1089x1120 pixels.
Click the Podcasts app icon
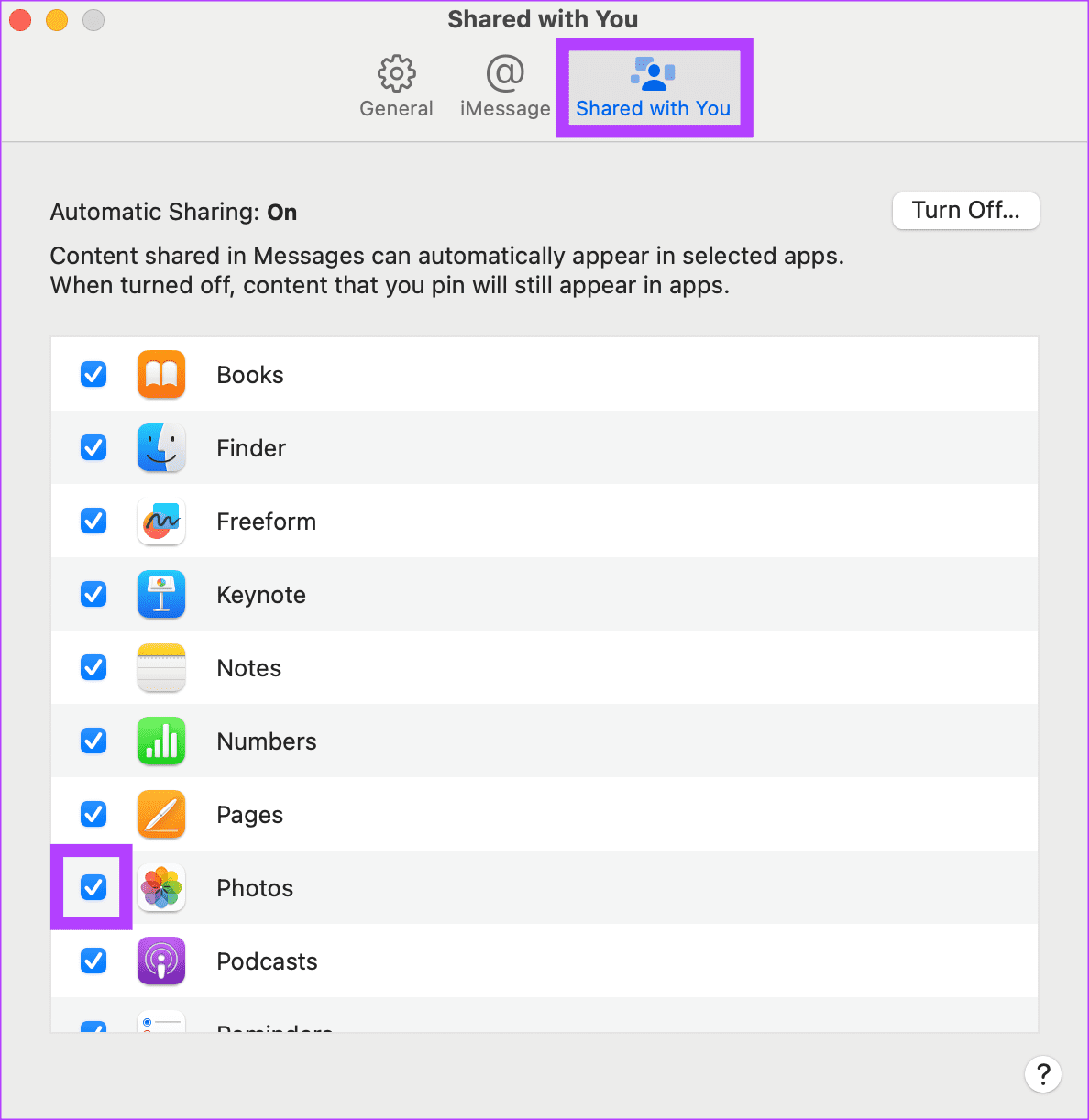coord(161,961)
